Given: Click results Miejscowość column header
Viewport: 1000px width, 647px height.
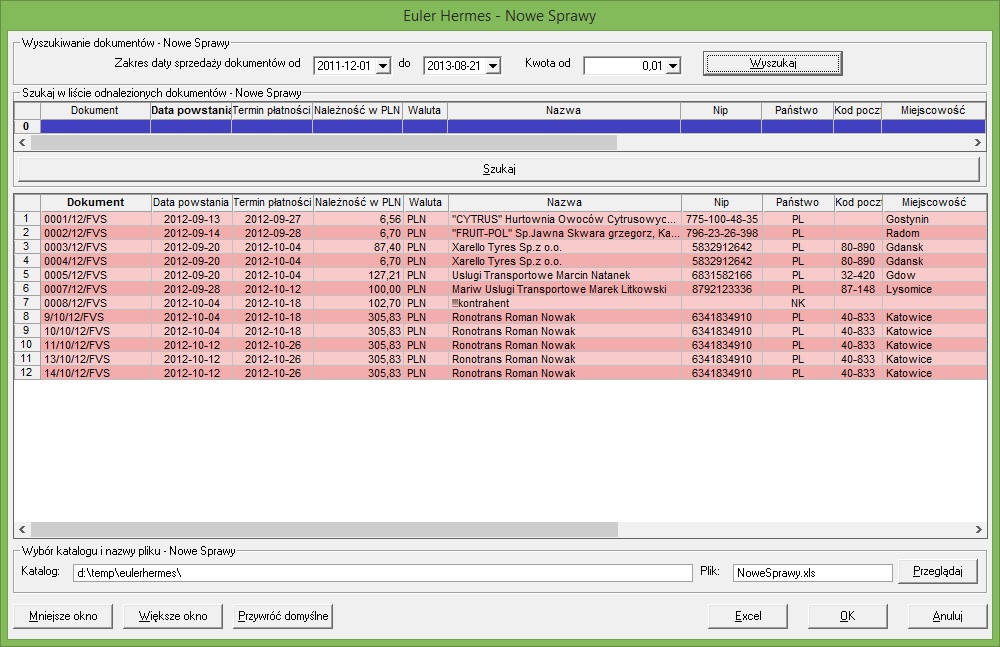Looking at the screenshot, I should pos(934,202).
